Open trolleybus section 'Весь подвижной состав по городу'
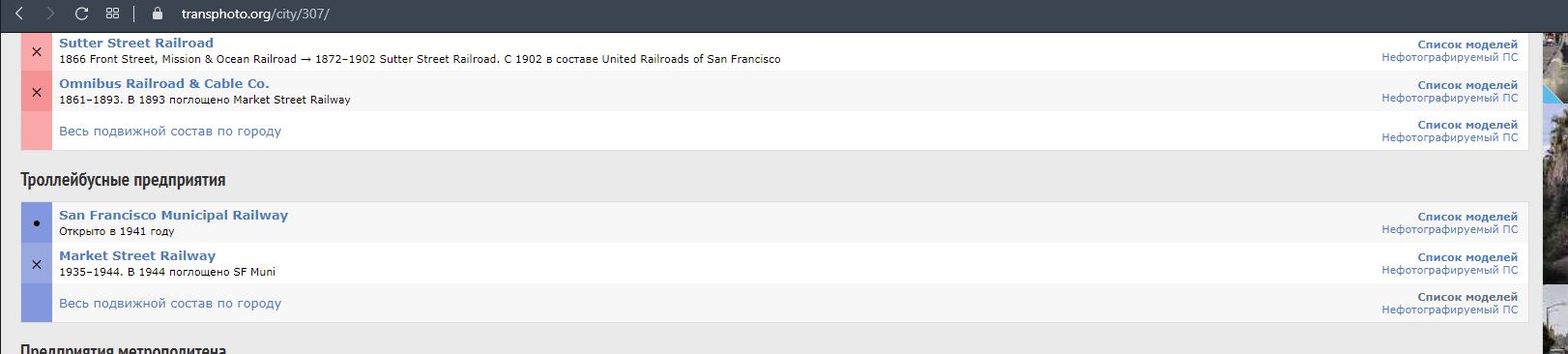The image size is (1568, 354). click(x=170, y=304)
